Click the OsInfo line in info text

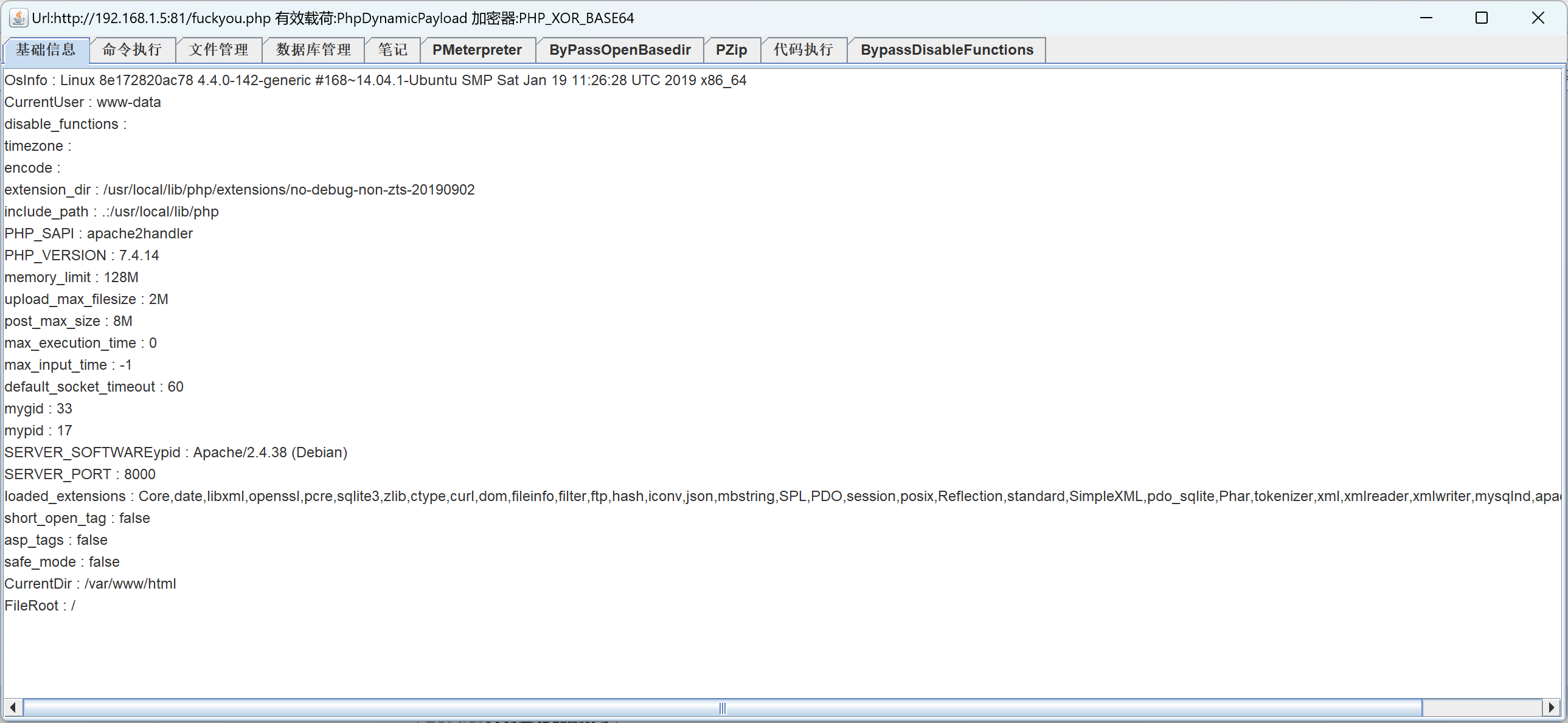click(x=375, y=80)
